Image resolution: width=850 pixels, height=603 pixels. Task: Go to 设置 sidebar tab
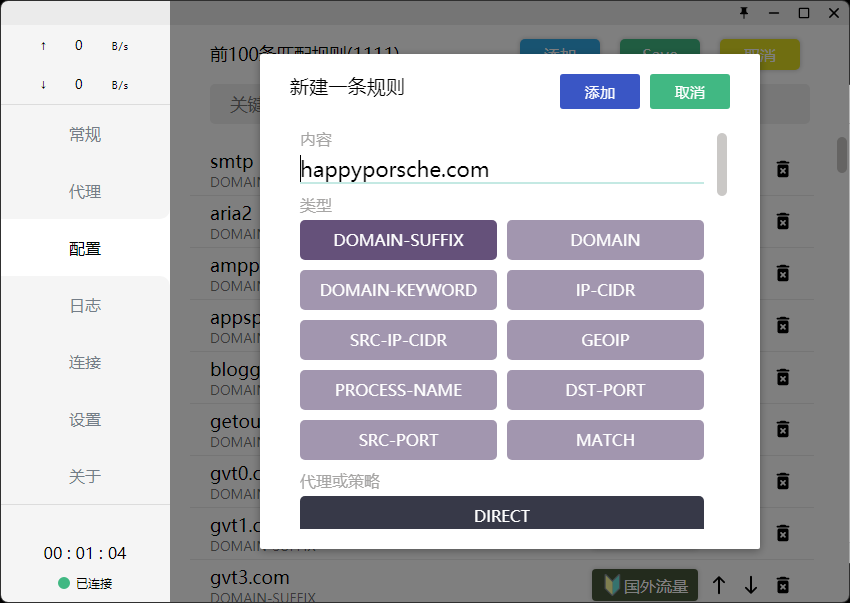click(85, 420)
